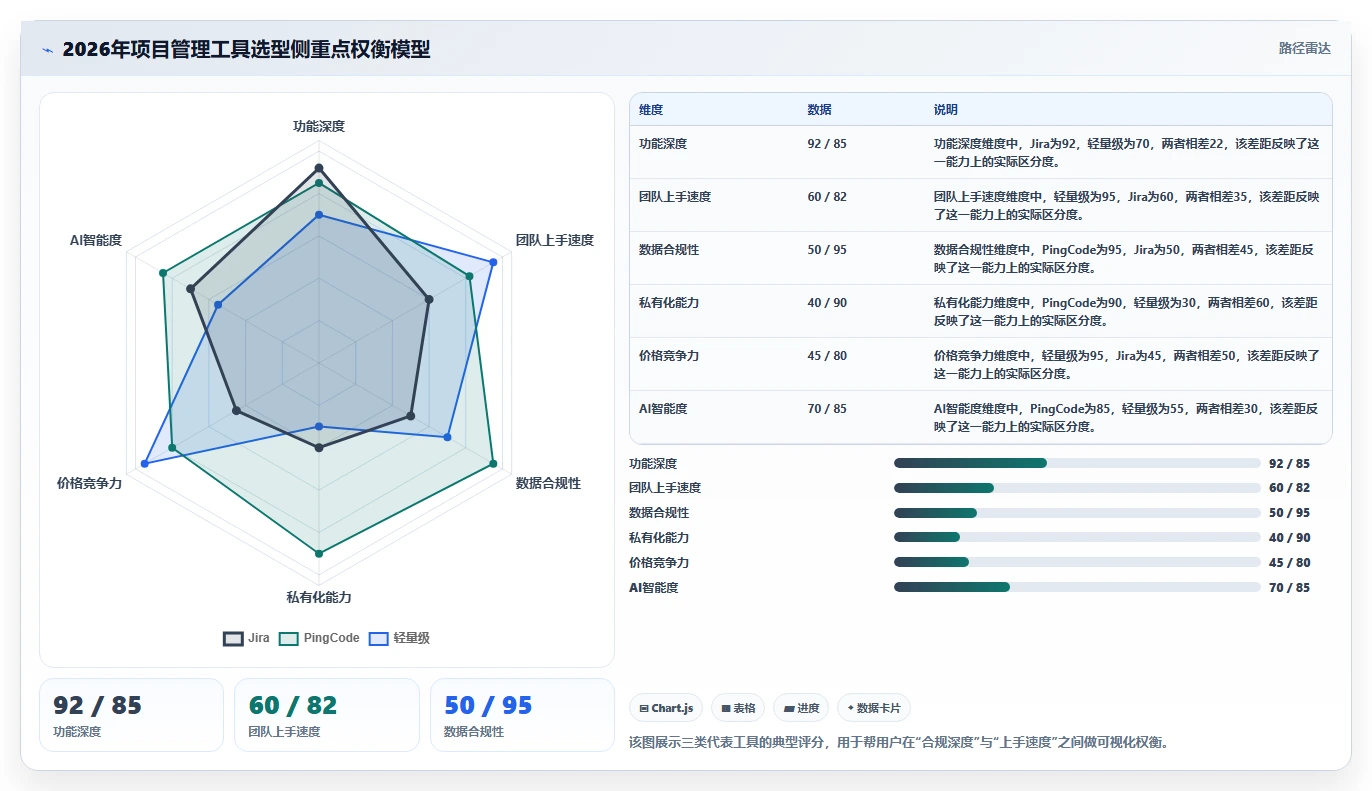Select the 价格竞争力 cell in the table
This screenshot has height=791, width=1372.
coord(669,356)
